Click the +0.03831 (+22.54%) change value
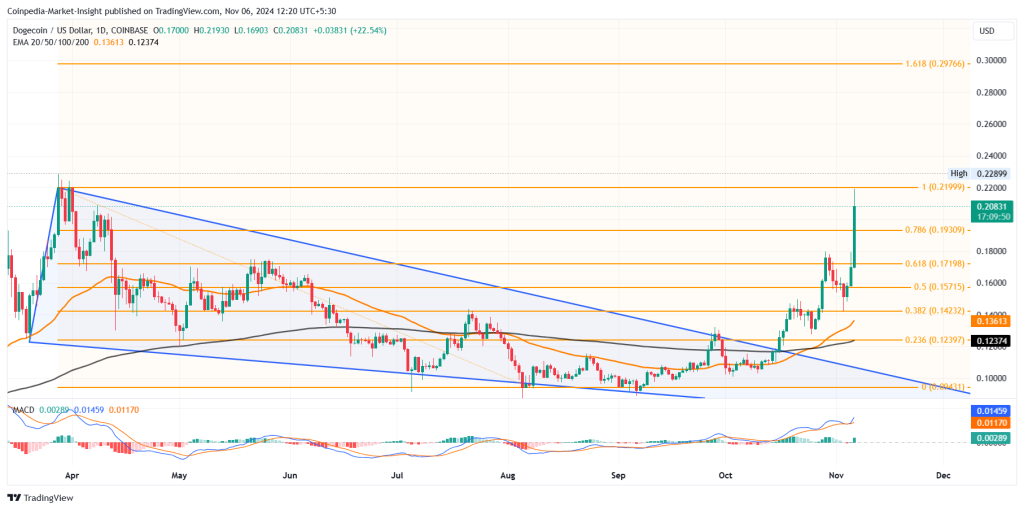 (x=350, y=30)
